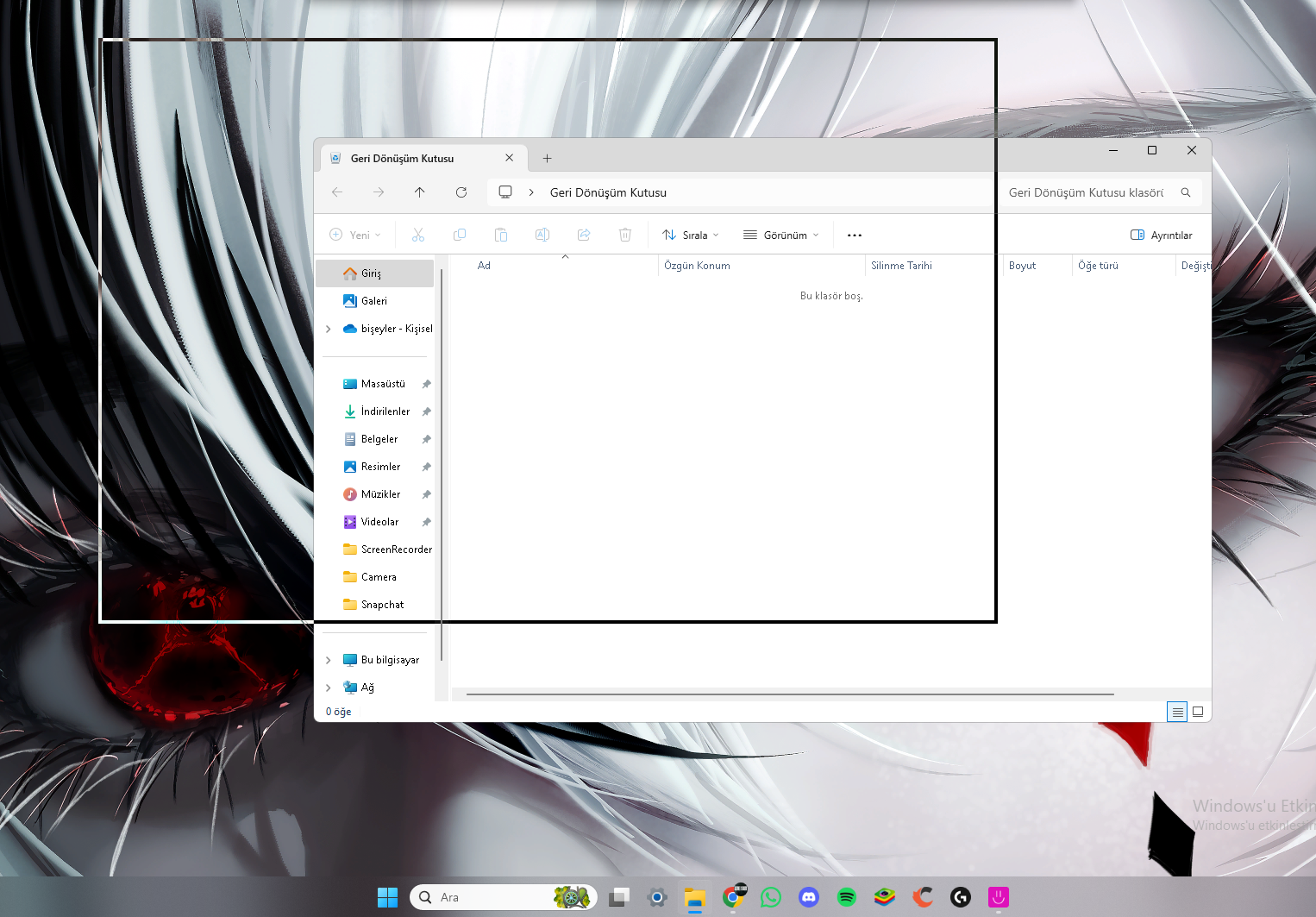Image resolution: width=1316 pixels, height=917 pixels.
Task: Open İndirilenler folder in sidebar
Action: pos(385,411)
